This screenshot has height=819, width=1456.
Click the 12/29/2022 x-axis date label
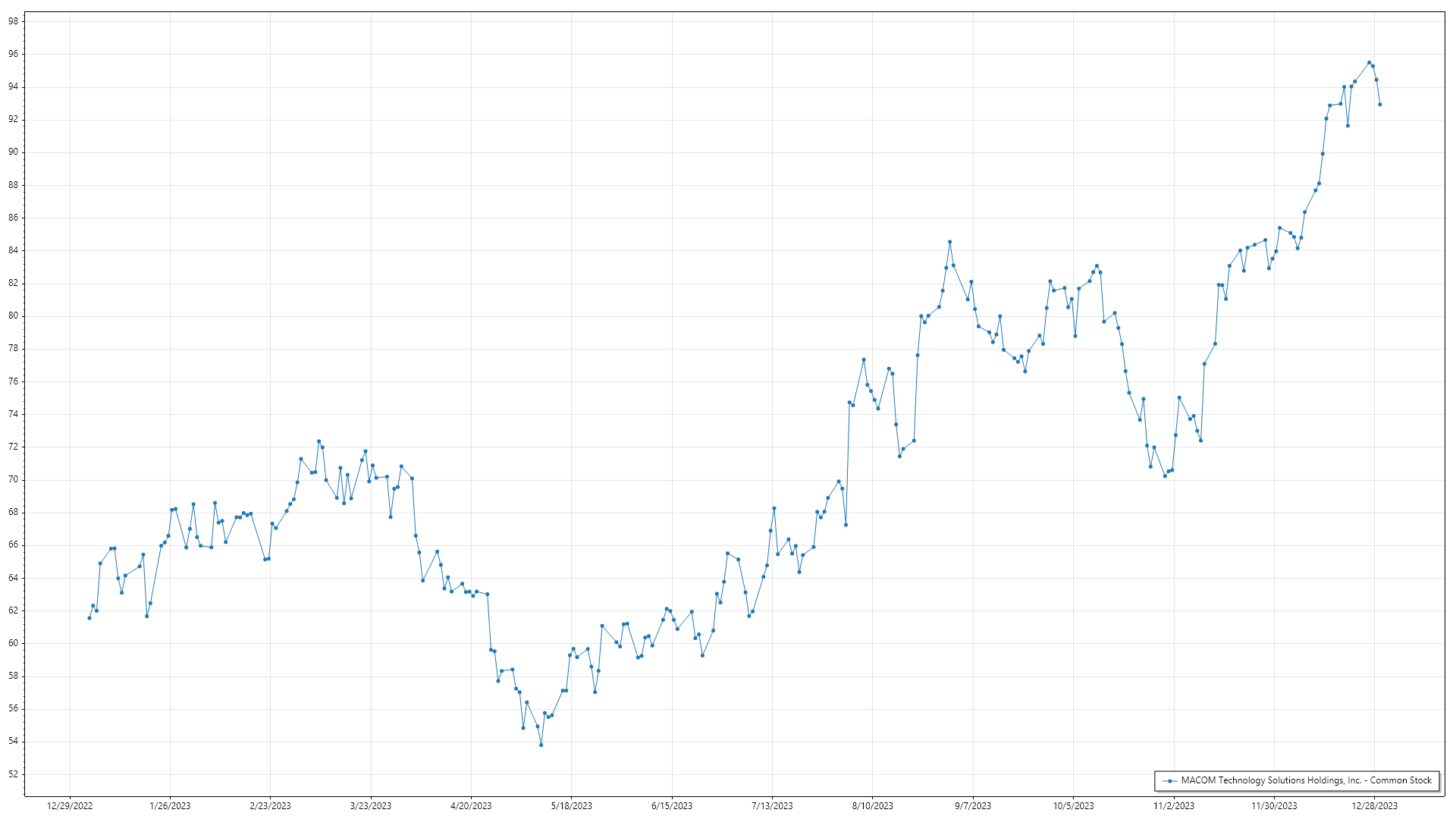[70, 806]
